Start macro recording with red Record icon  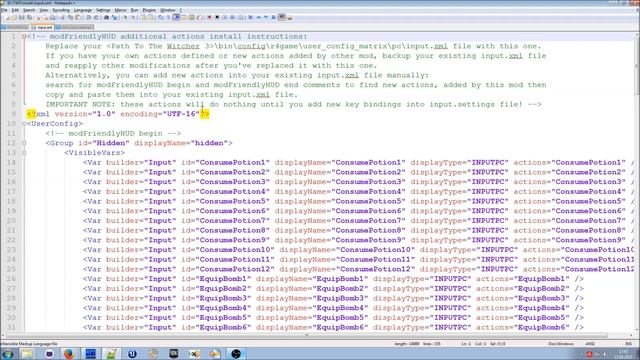click(x=209, y=18)
